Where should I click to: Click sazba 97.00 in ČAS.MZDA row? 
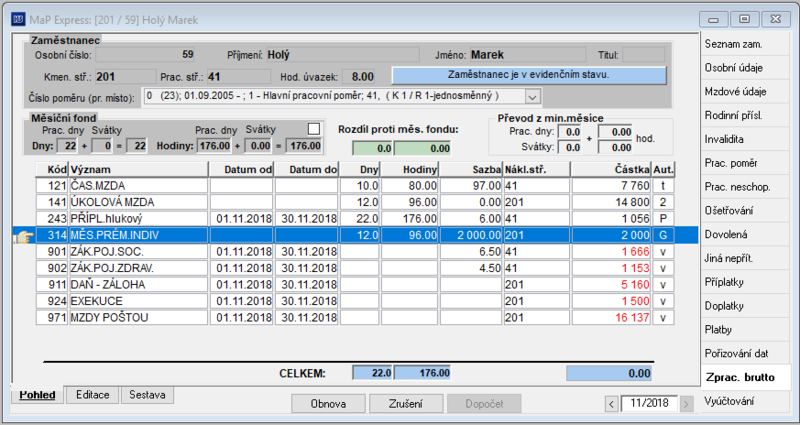[x=471, y=186]
